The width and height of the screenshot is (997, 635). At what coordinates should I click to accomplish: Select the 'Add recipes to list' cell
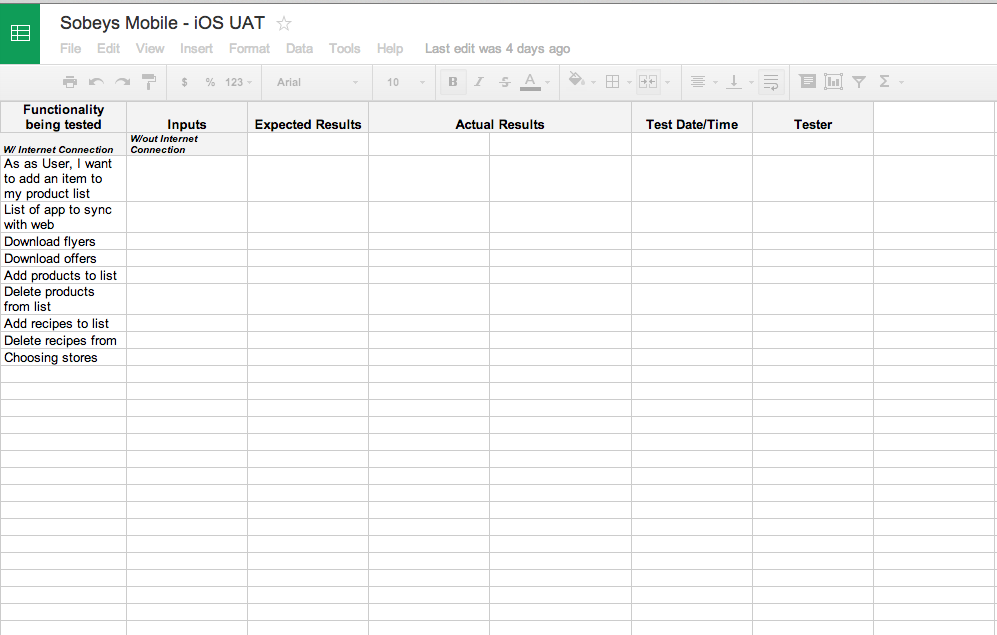[64, 324]
